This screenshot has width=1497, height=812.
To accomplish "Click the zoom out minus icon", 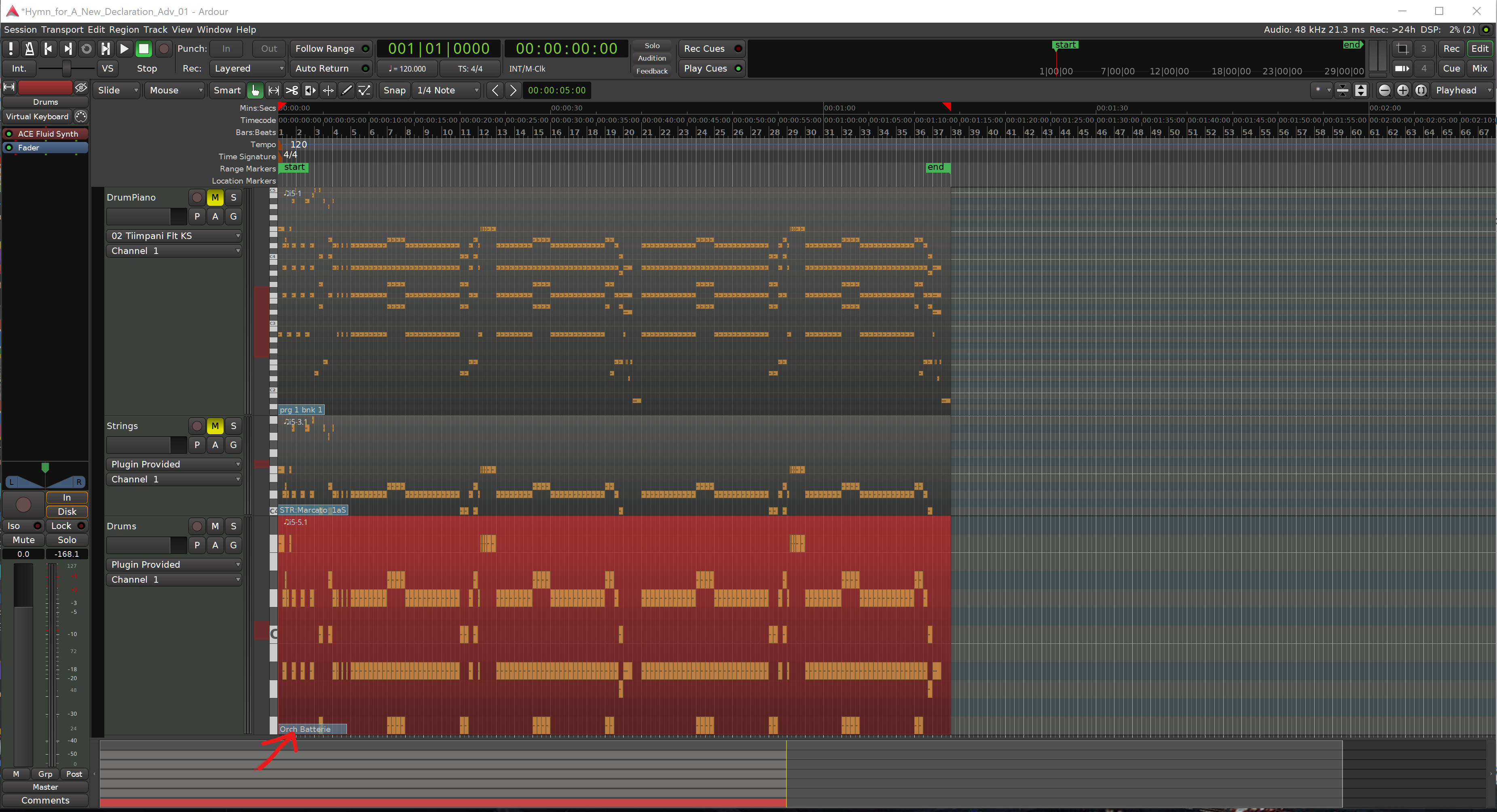I will [1384, 90].
